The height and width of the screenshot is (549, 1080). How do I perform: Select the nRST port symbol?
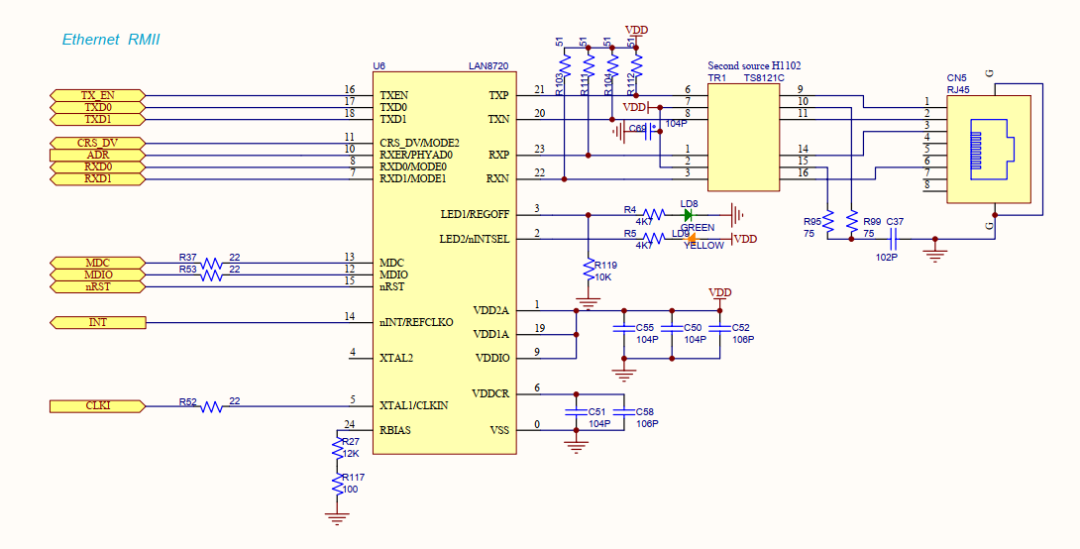coord(98,287)
